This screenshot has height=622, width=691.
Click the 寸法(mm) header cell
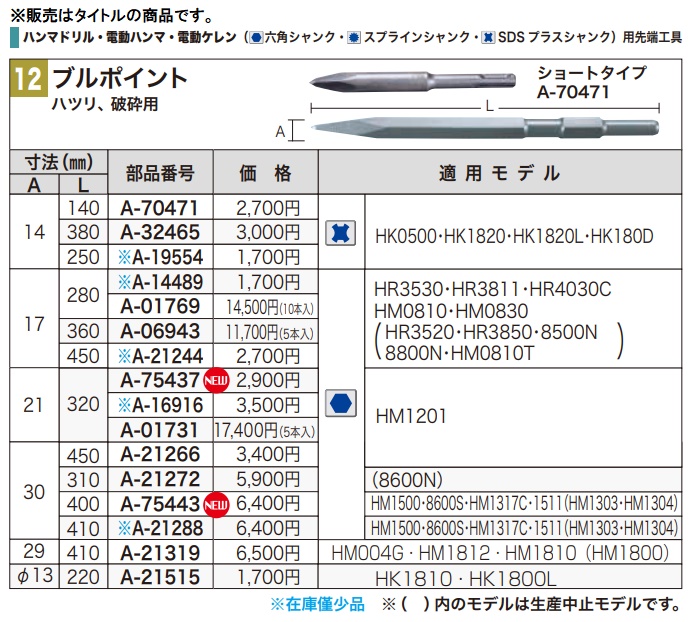[x=59, y=162]
